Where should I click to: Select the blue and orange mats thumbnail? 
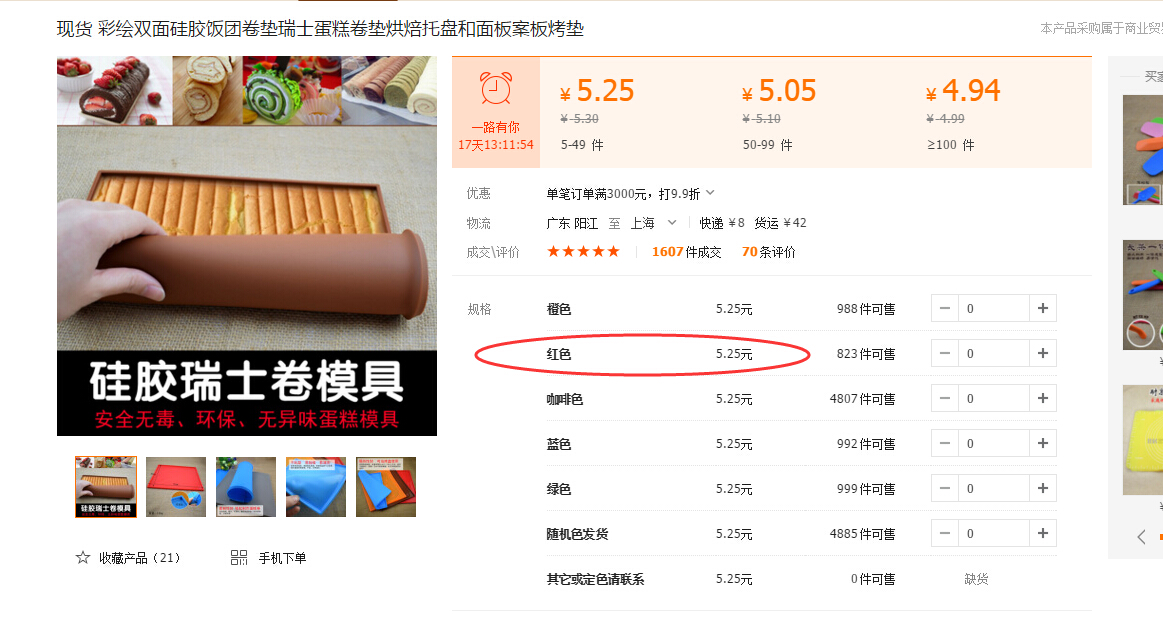386,487
